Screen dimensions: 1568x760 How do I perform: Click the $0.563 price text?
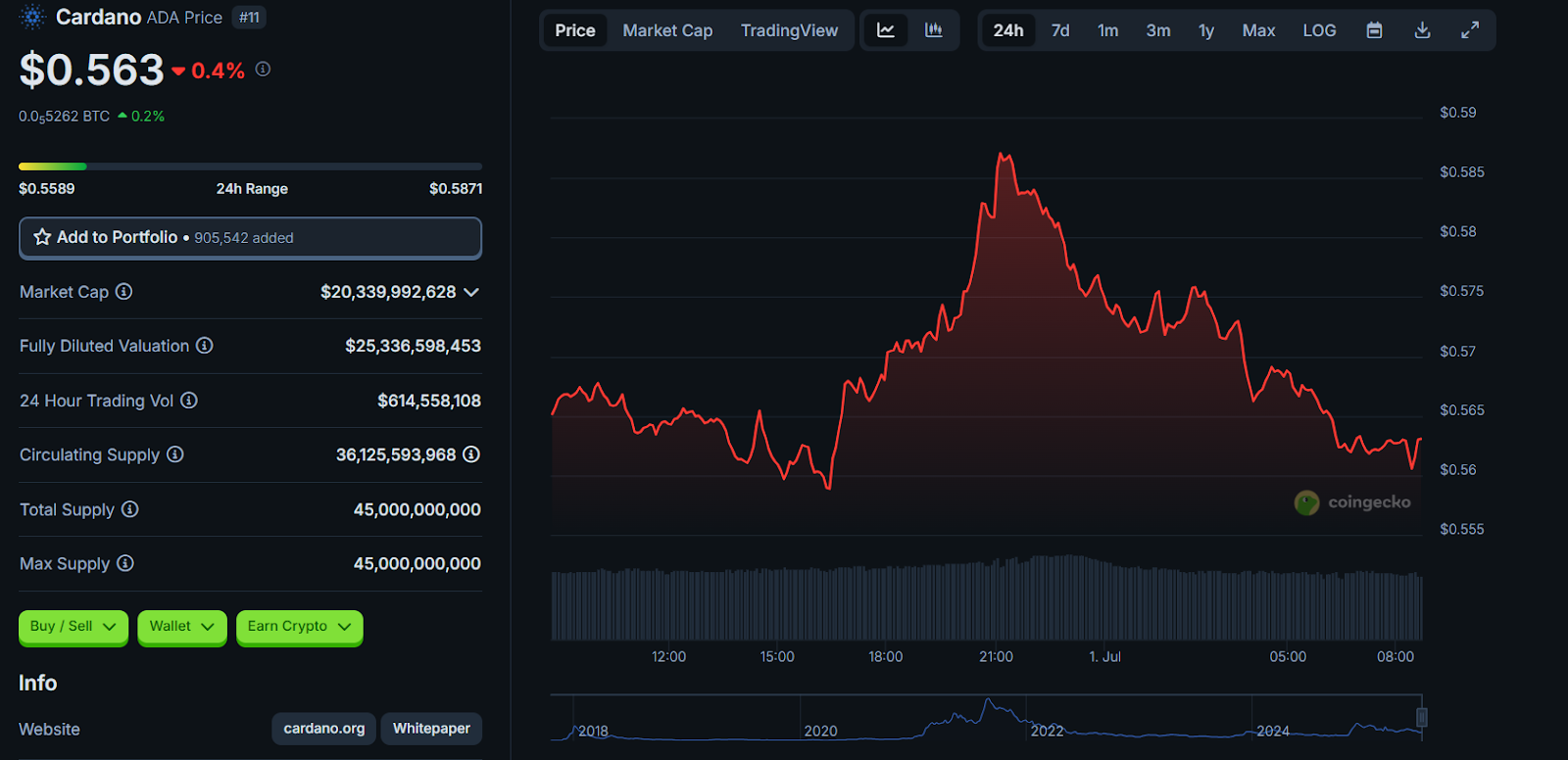(x=92, y=71)
